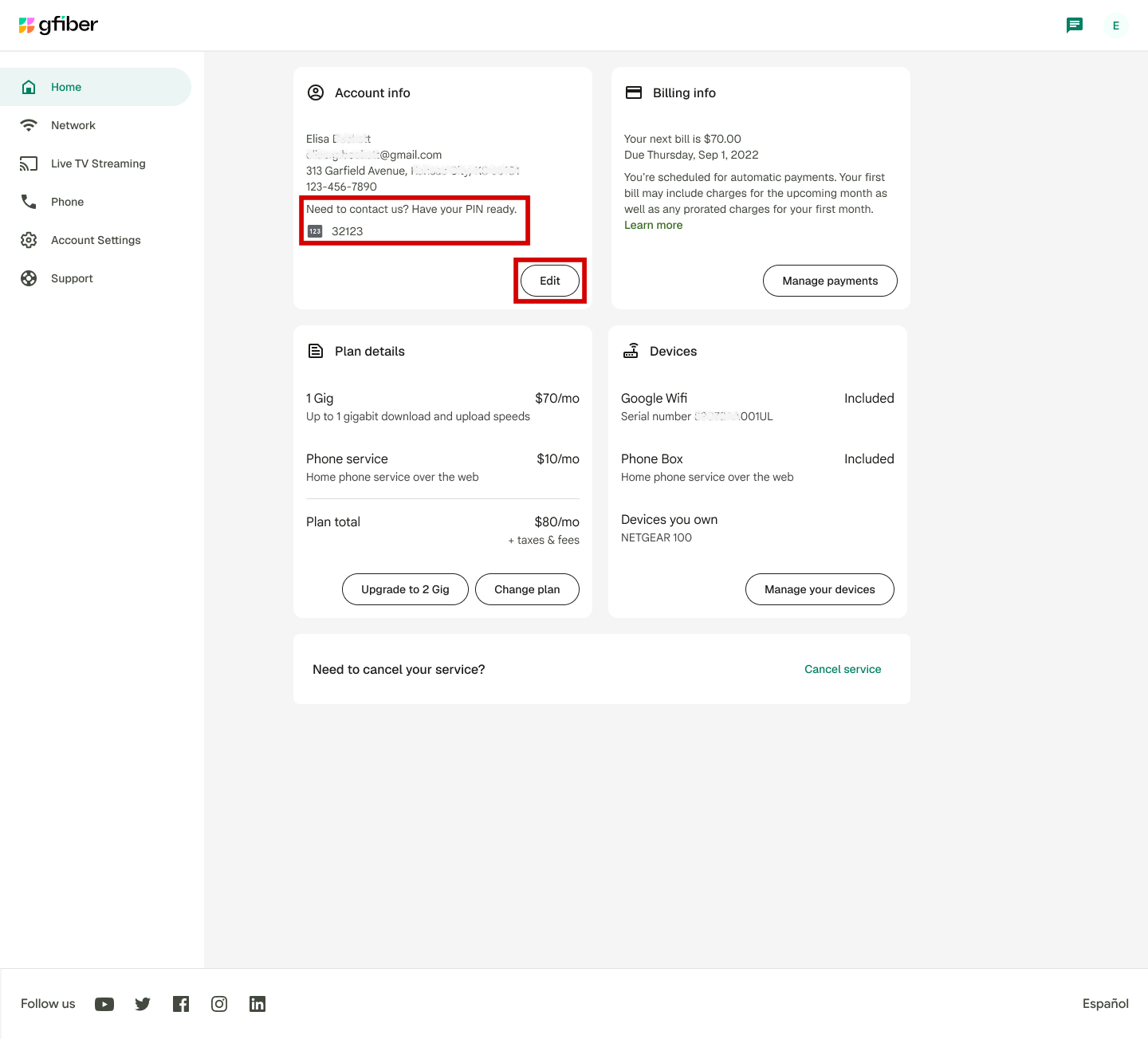Click Upgrade to 2 Gig
The width and height of the screenshot is (1148, 1039).
(405, 589)
